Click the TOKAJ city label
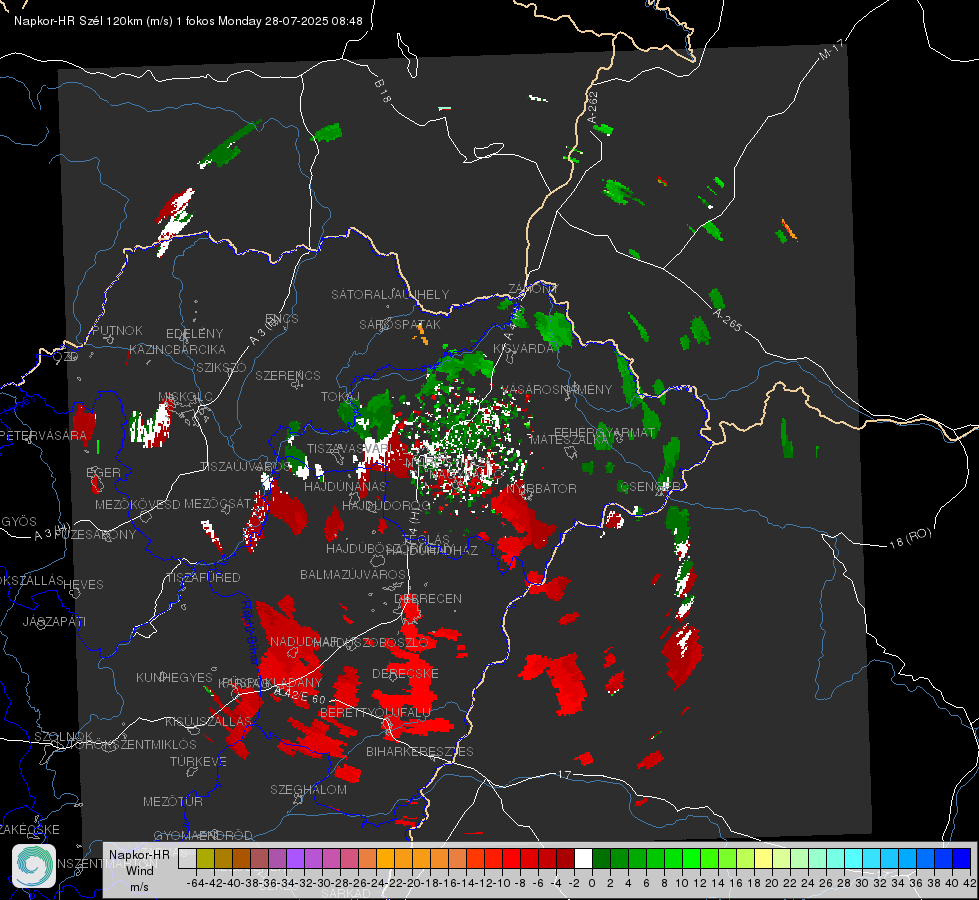 coord(340,397)
